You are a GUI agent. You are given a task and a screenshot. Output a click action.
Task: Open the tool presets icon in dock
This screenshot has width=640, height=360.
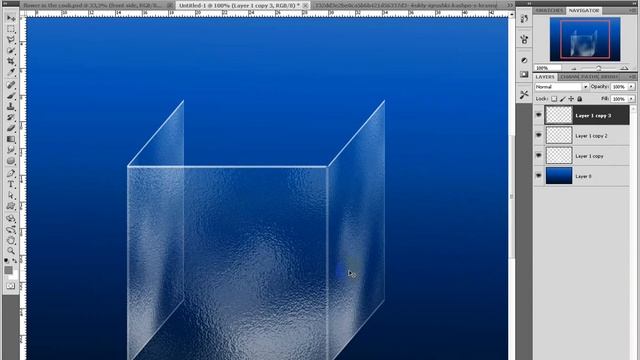524,95
